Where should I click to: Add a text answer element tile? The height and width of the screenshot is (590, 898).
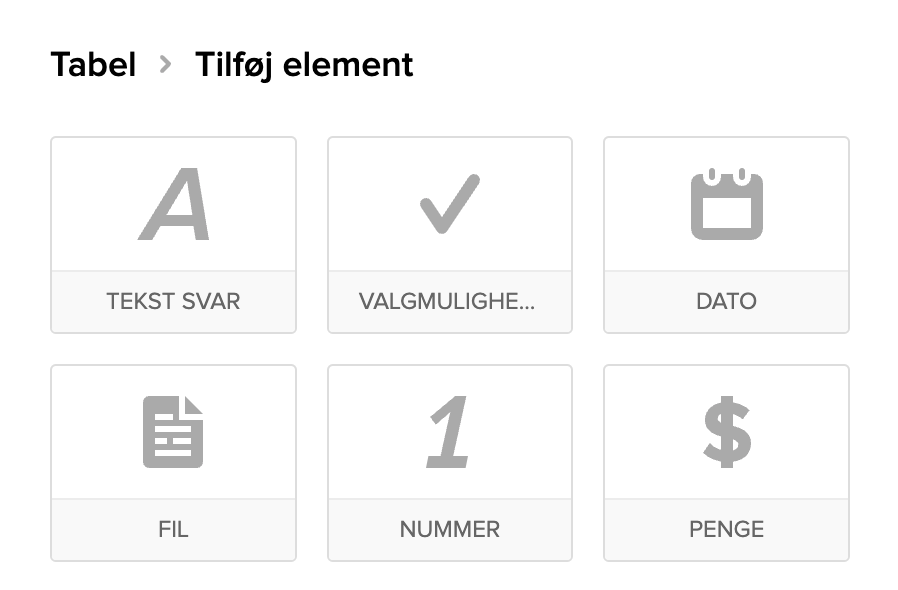[174, 235]
